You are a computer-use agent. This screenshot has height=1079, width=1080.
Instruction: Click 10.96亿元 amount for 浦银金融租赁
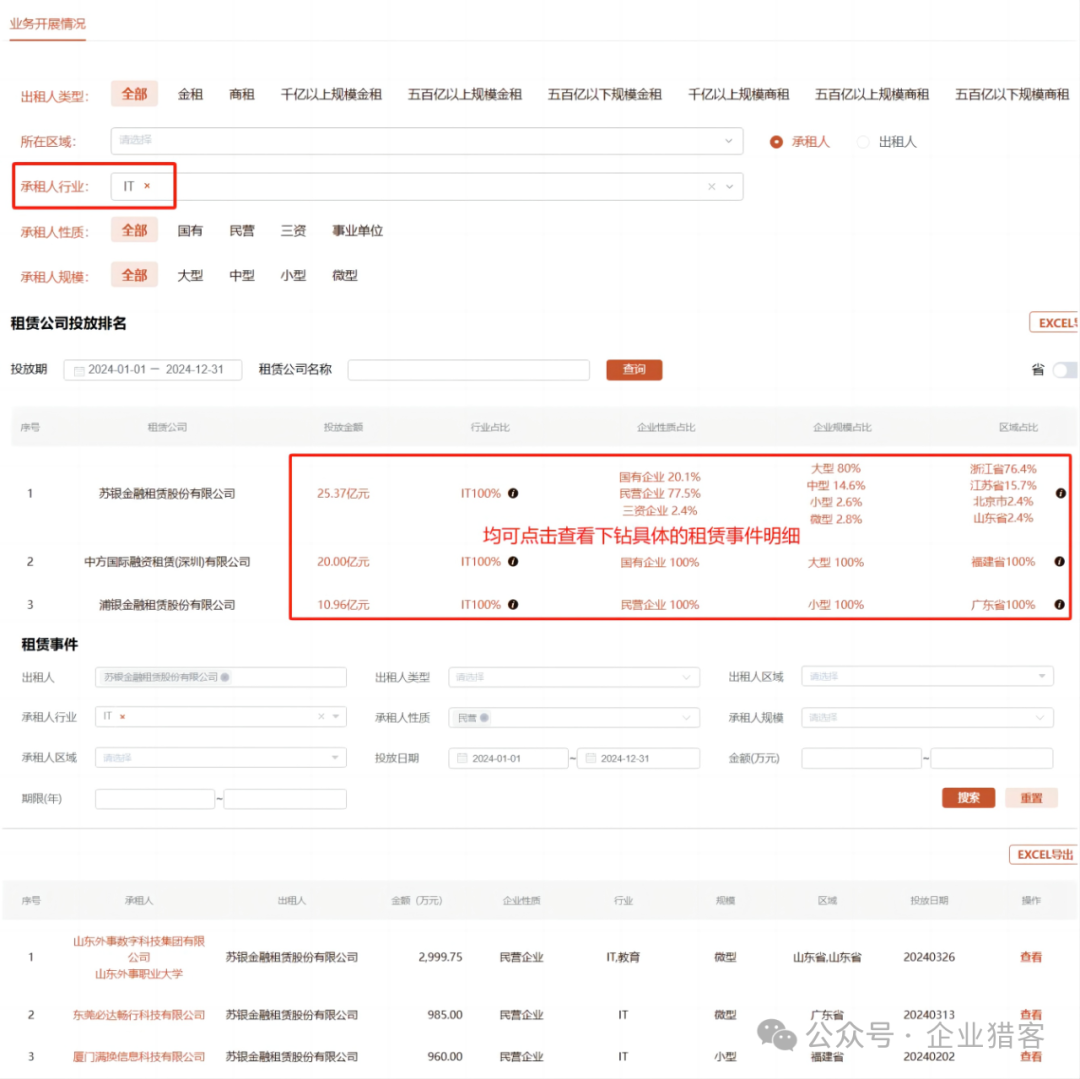(x=343, y=604)
